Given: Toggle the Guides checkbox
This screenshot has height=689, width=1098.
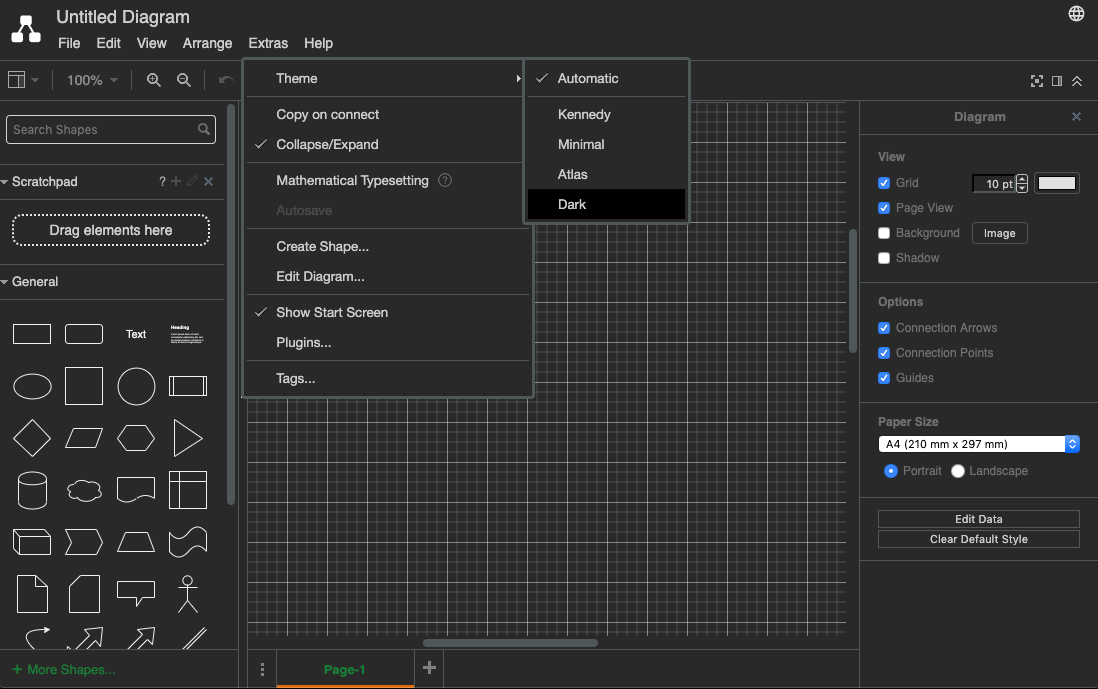Looking at the screenshot, I should tap(884, 378).
